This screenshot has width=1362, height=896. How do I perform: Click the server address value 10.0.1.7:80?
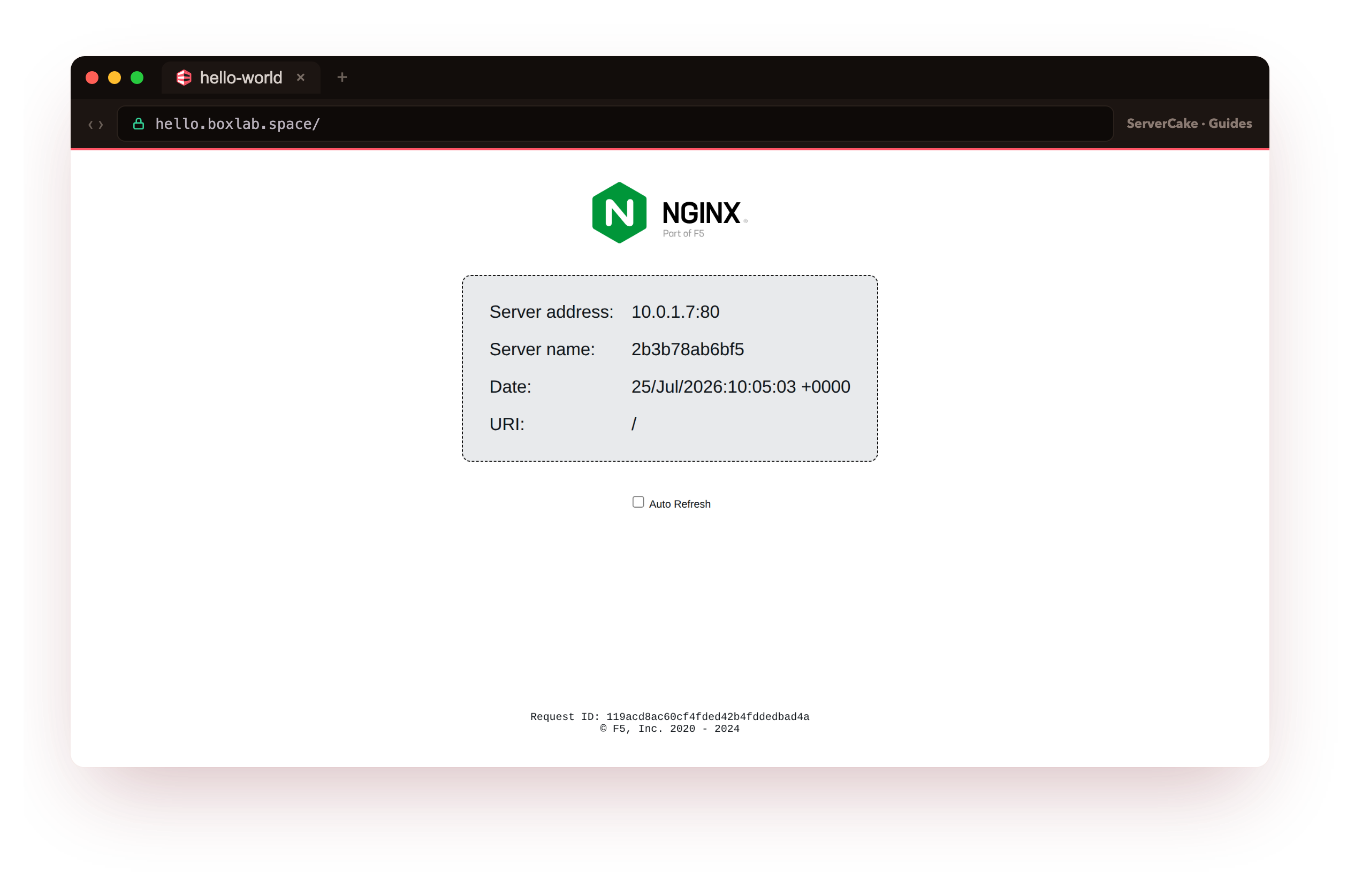[675, 312]
